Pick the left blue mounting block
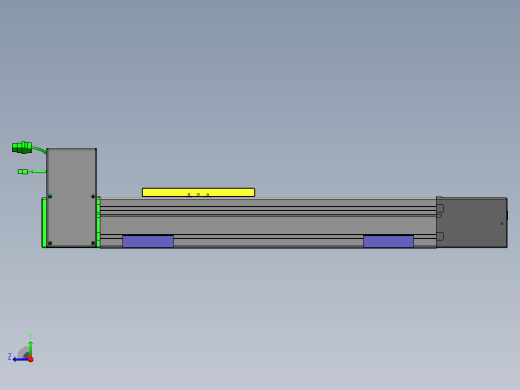This screenshot has width=520, height=390. pos(148,241)
